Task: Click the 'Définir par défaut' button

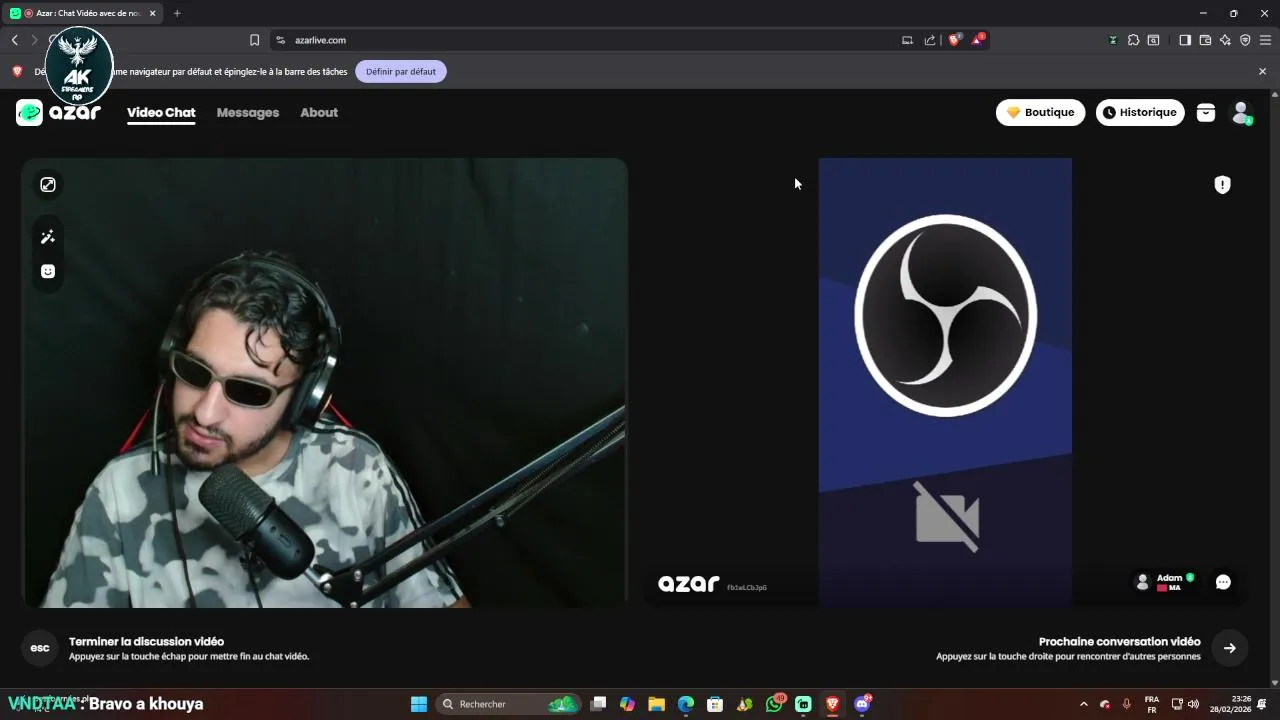Action: pos(401,71)
